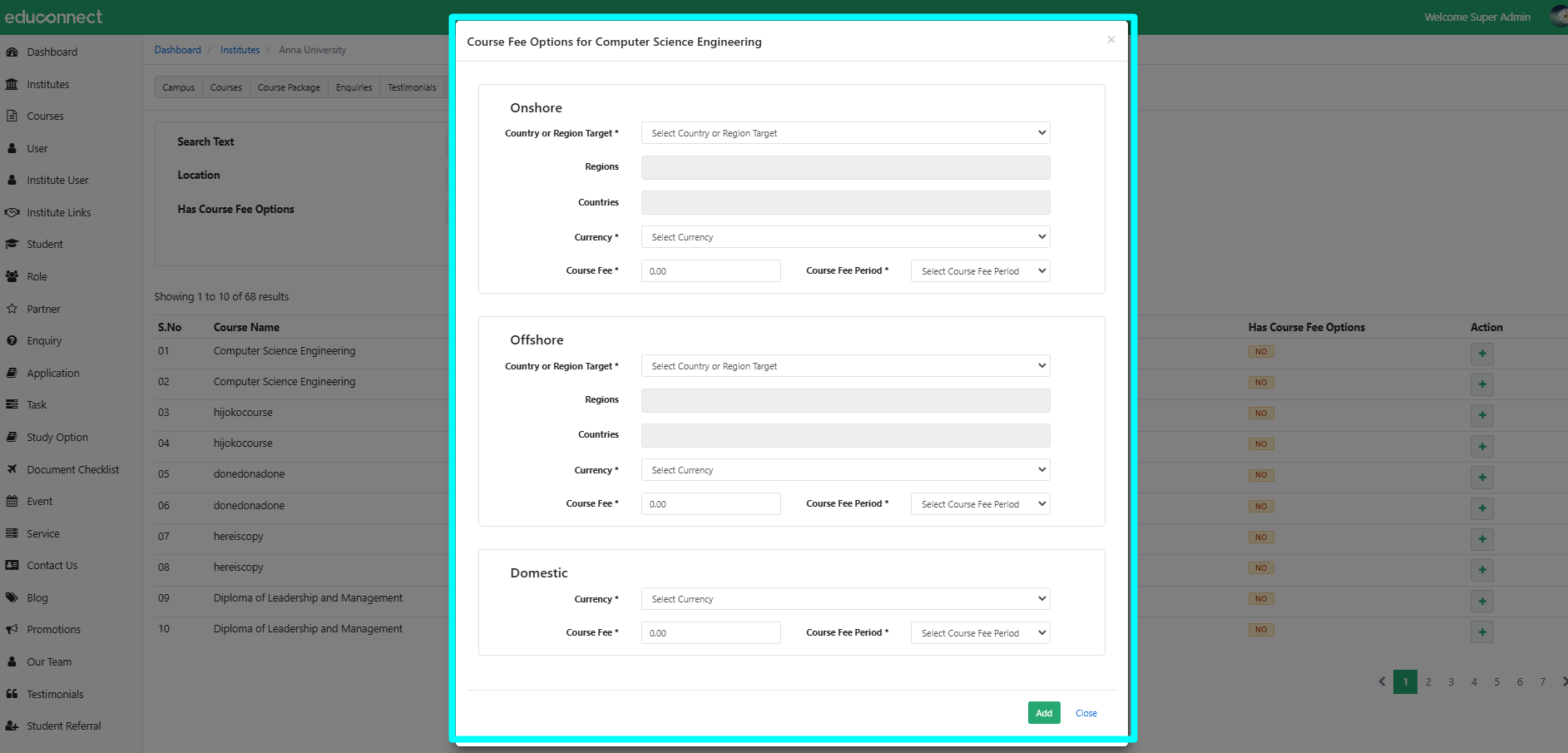Click the Contact Us card icon
The image size is (1568, 753).
tap(12, 565)
